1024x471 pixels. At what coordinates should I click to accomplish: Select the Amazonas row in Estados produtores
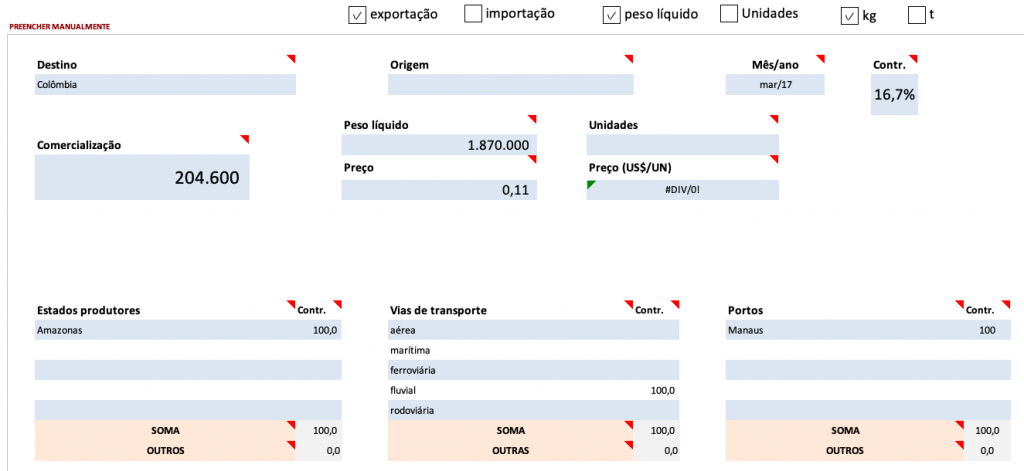tap(188, 330)
